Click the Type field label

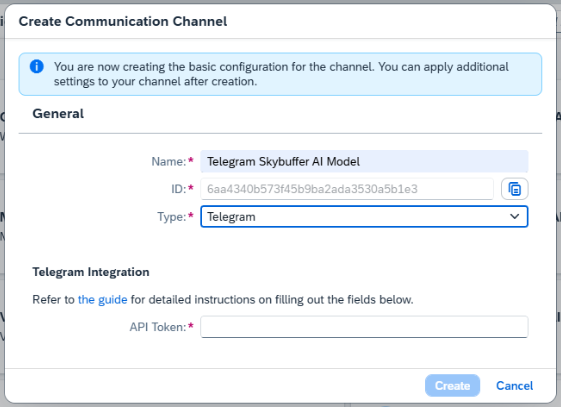pyautogui.click(x=172, y=217)
